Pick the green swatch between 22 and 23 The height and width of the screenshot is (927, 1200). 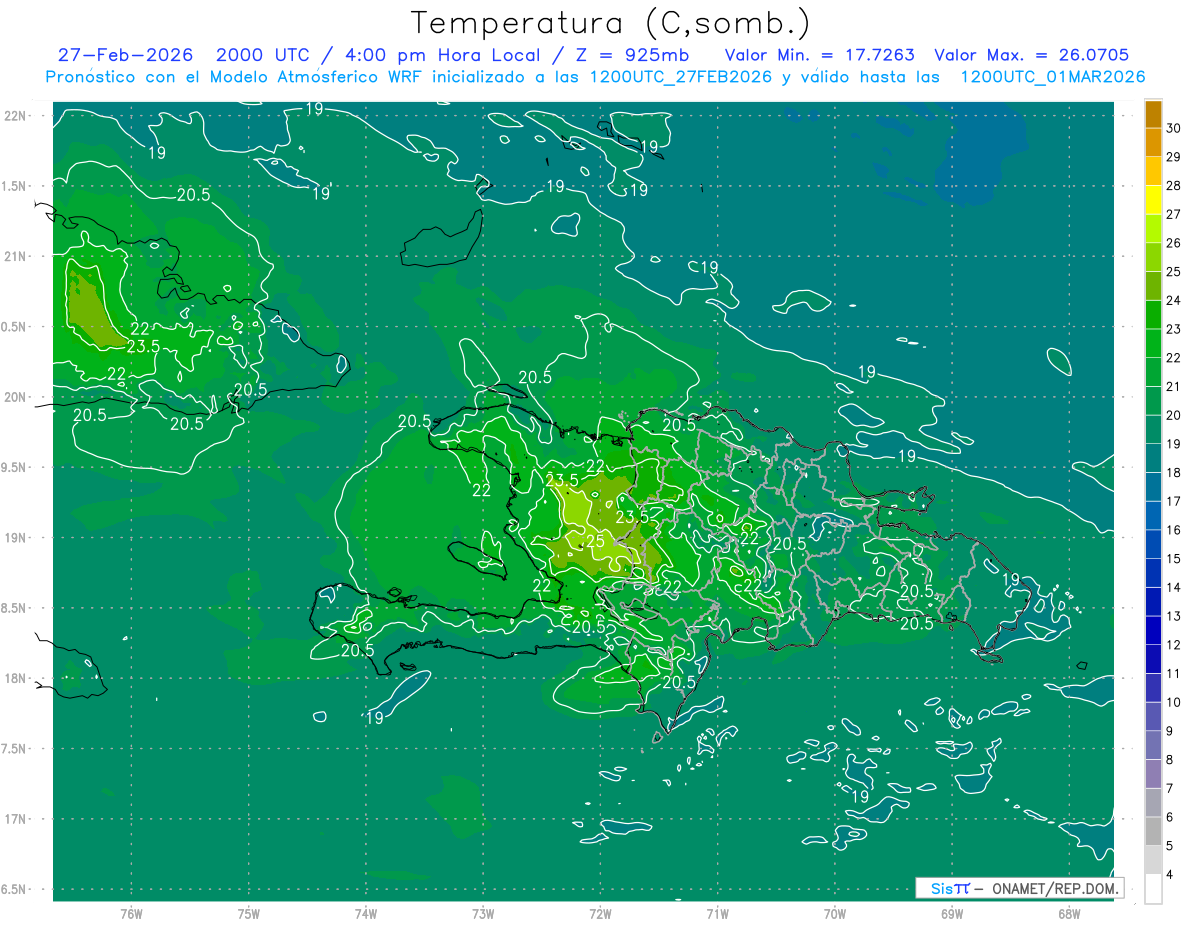coord(1153,343)
